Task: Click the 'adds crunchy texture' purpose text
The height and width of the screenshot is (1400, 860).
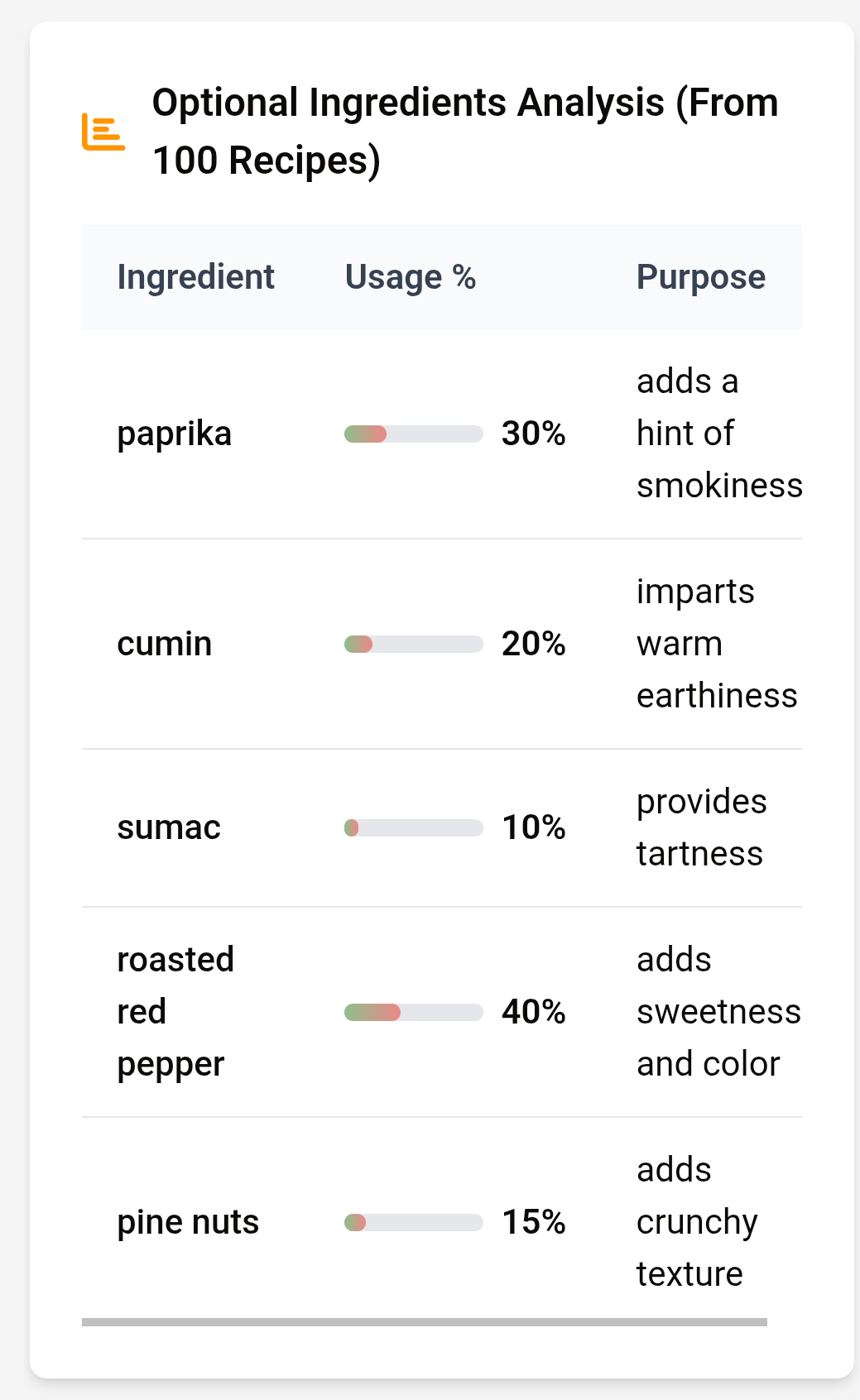Action: click(695, 1222)
